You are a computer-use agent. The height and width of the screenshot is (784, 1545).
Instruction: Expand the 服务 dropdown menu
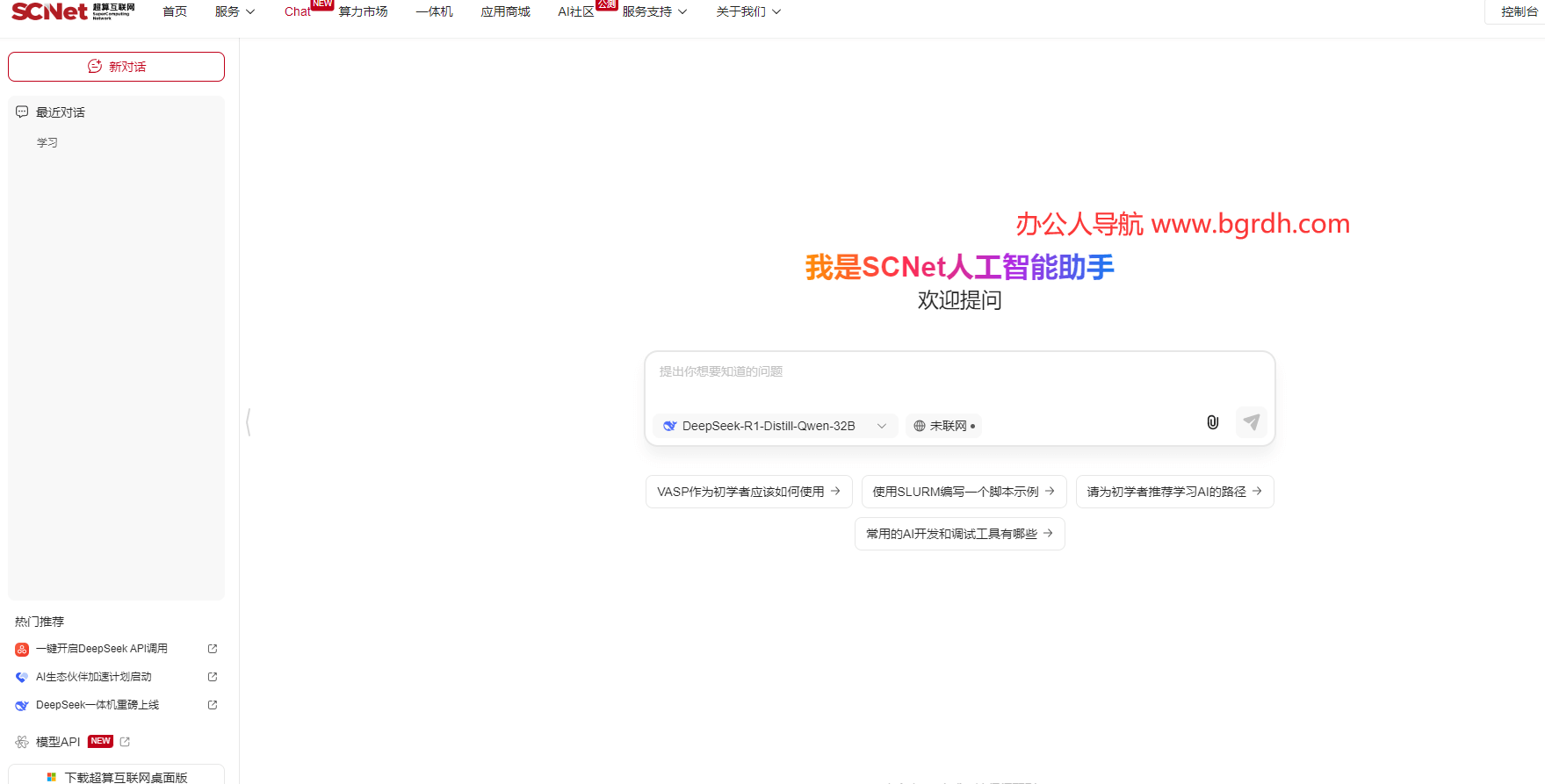(235, 11)
